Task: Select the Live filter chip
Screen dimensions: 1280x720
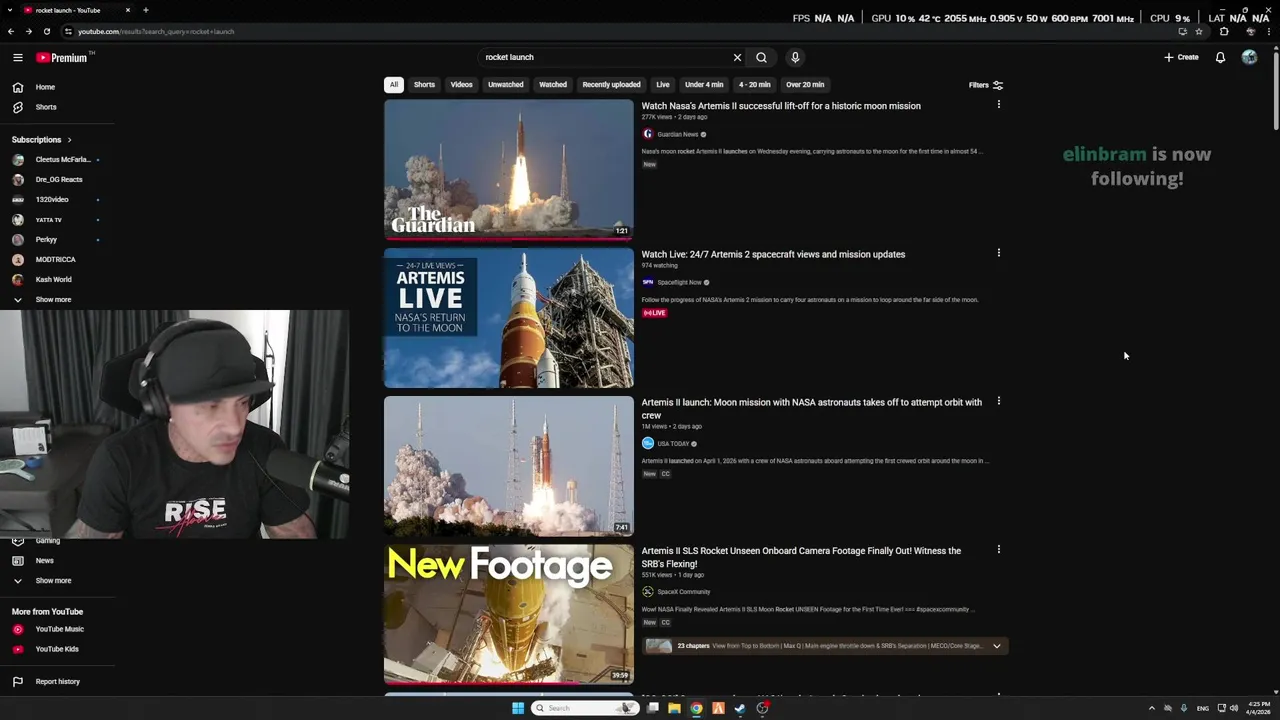Action: [x=663, y=85]
